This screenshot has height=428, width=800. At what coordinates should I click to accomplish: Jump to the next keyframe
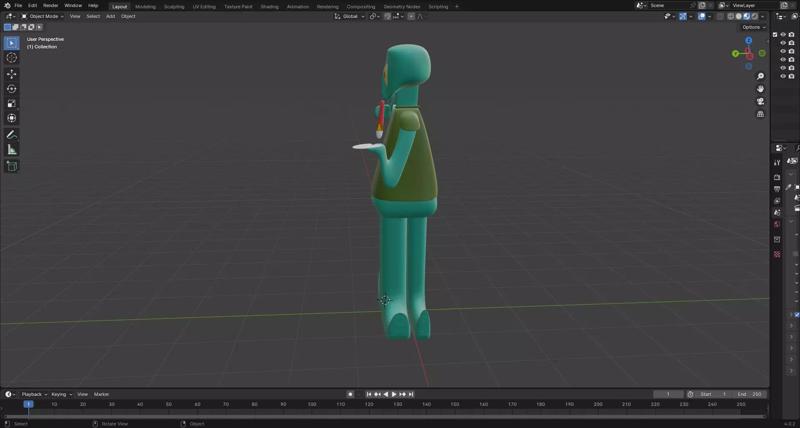403,394
